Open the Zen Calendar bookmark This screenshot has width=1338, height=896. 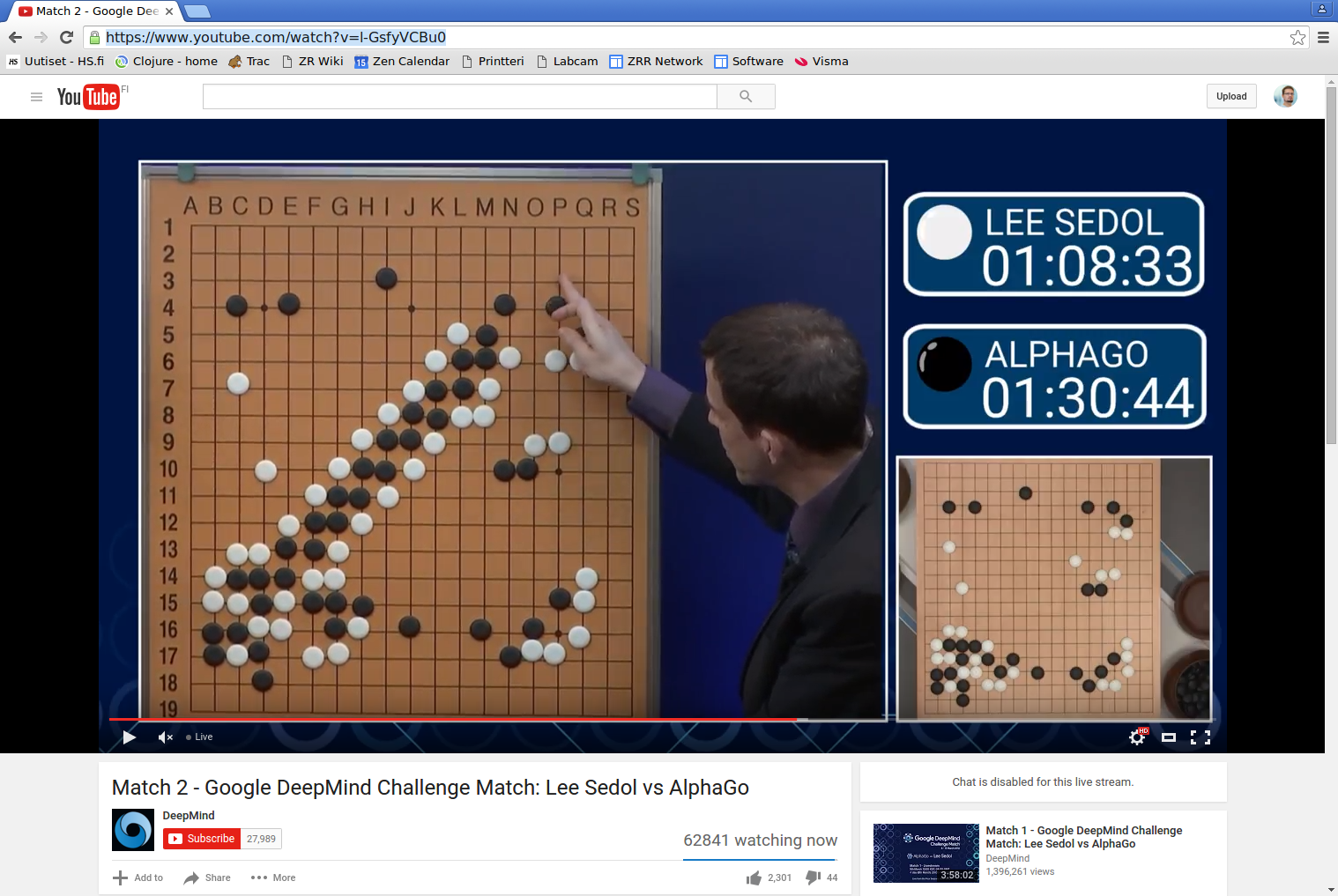(402, 62)
